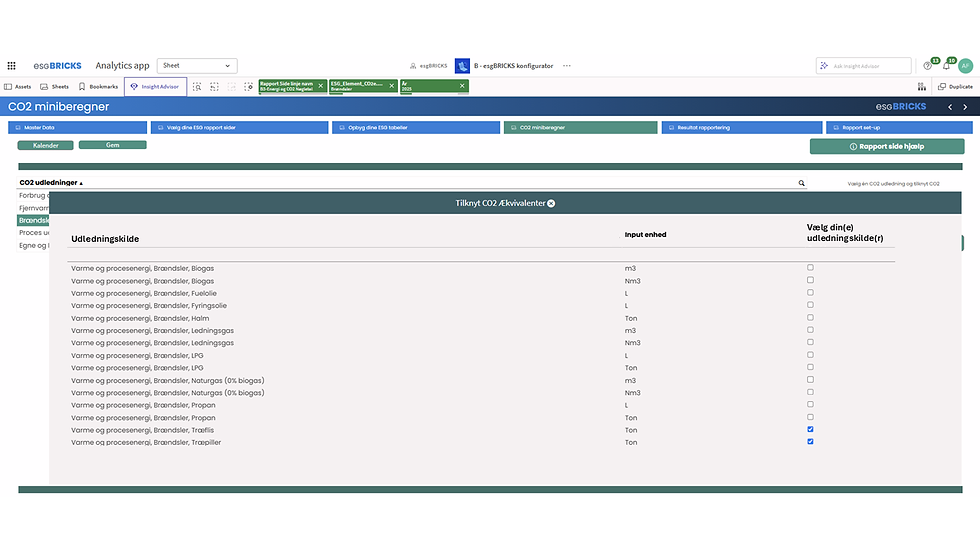Check the Biogas m3 checkbox

810,267
